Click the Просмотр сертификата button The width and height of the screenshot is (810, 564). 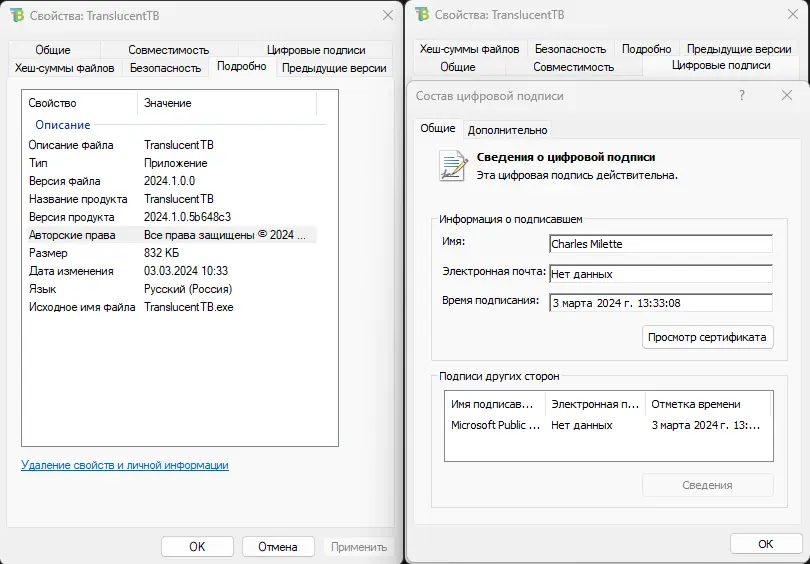[707, 337]
